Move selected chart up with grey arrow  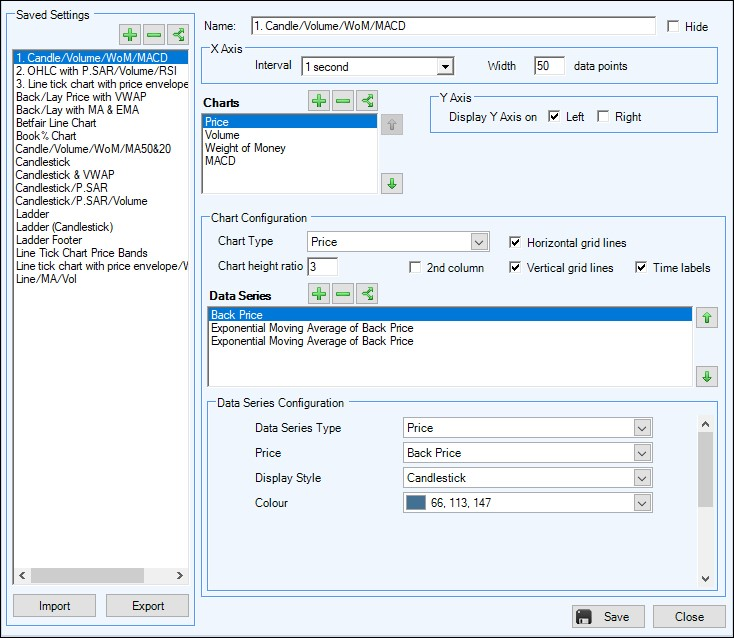392,125
